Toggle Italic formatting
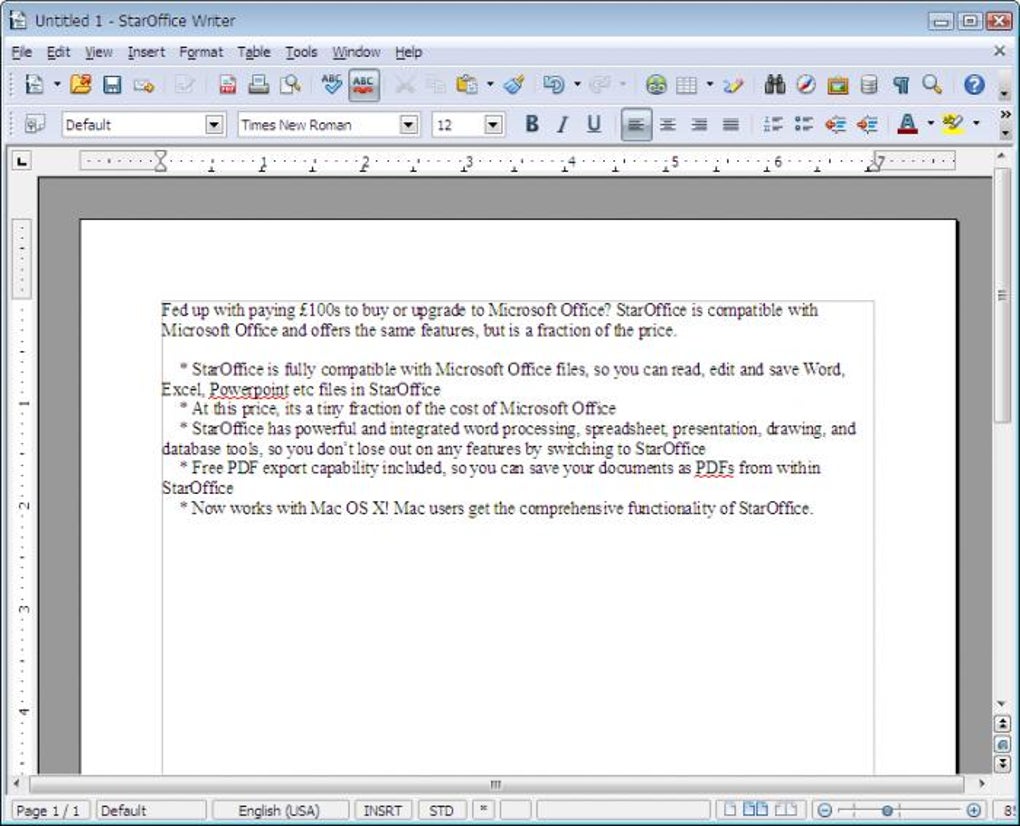 pyautogui.click(x=563, y=124)
